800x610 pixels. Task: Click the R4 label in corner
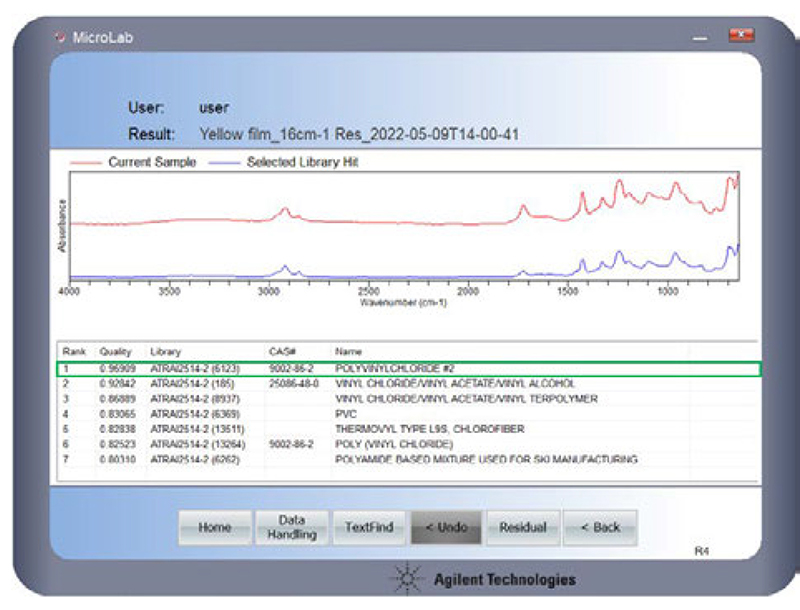[x=702, y=551]
